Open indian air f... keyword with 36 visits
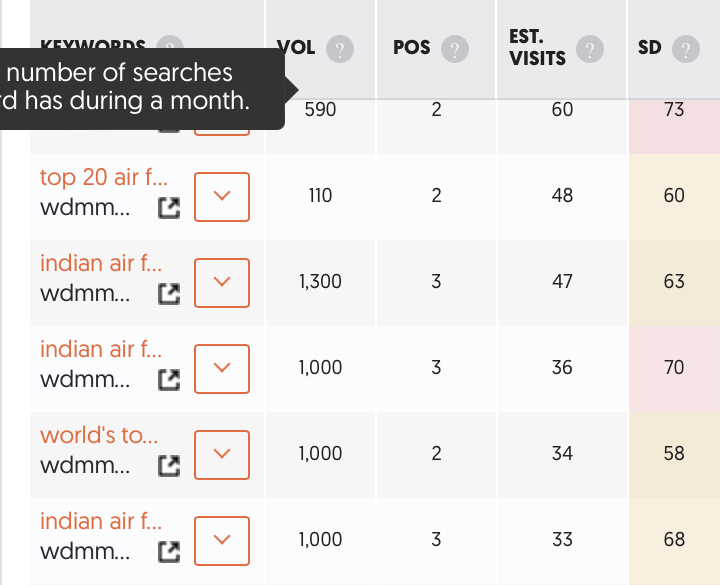The width and height of the screenshot is (725, 585). pyautogui.click(x=101, y=350)
